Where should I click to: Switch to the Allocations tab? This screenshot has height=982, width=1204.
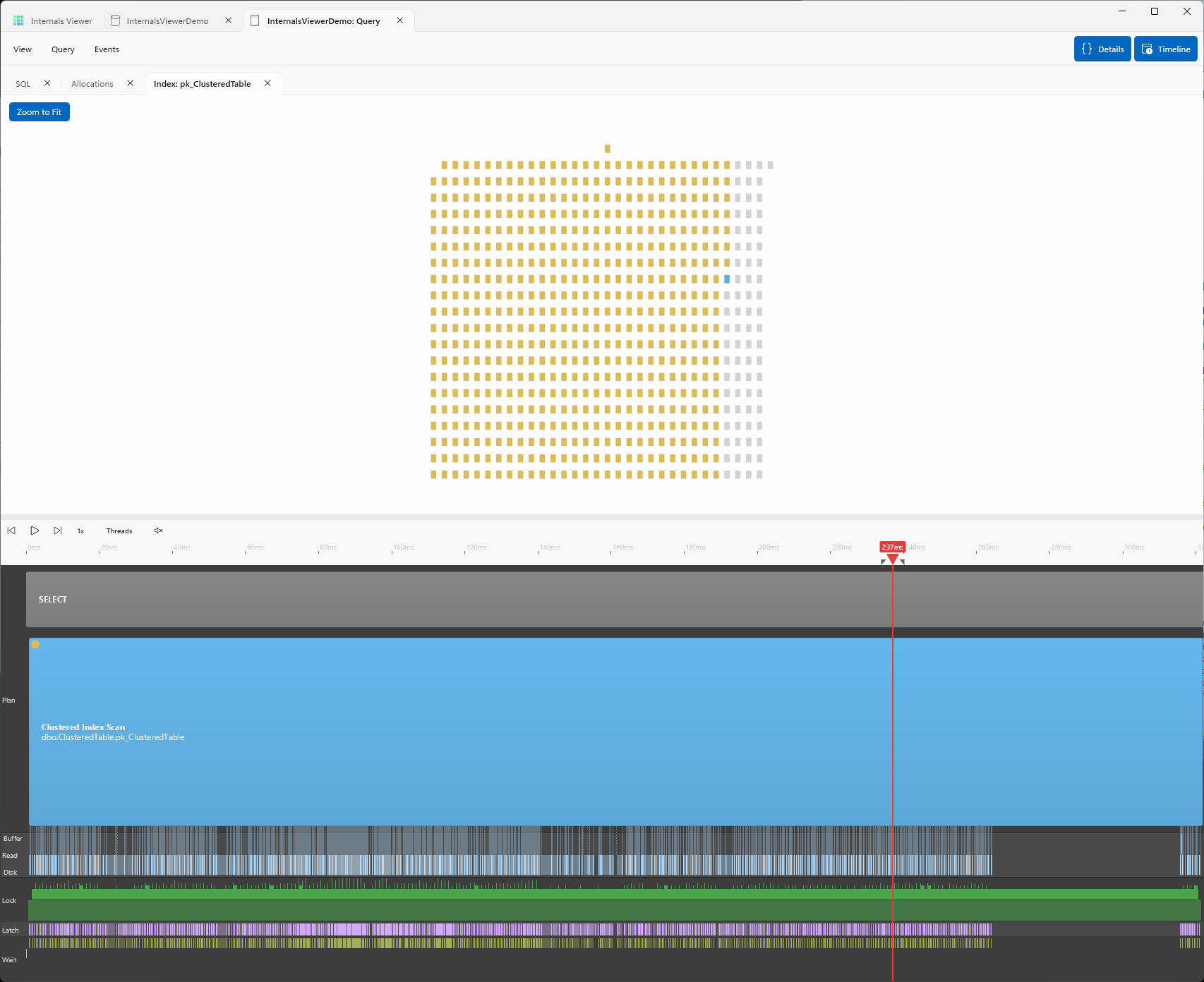point(92,84)
